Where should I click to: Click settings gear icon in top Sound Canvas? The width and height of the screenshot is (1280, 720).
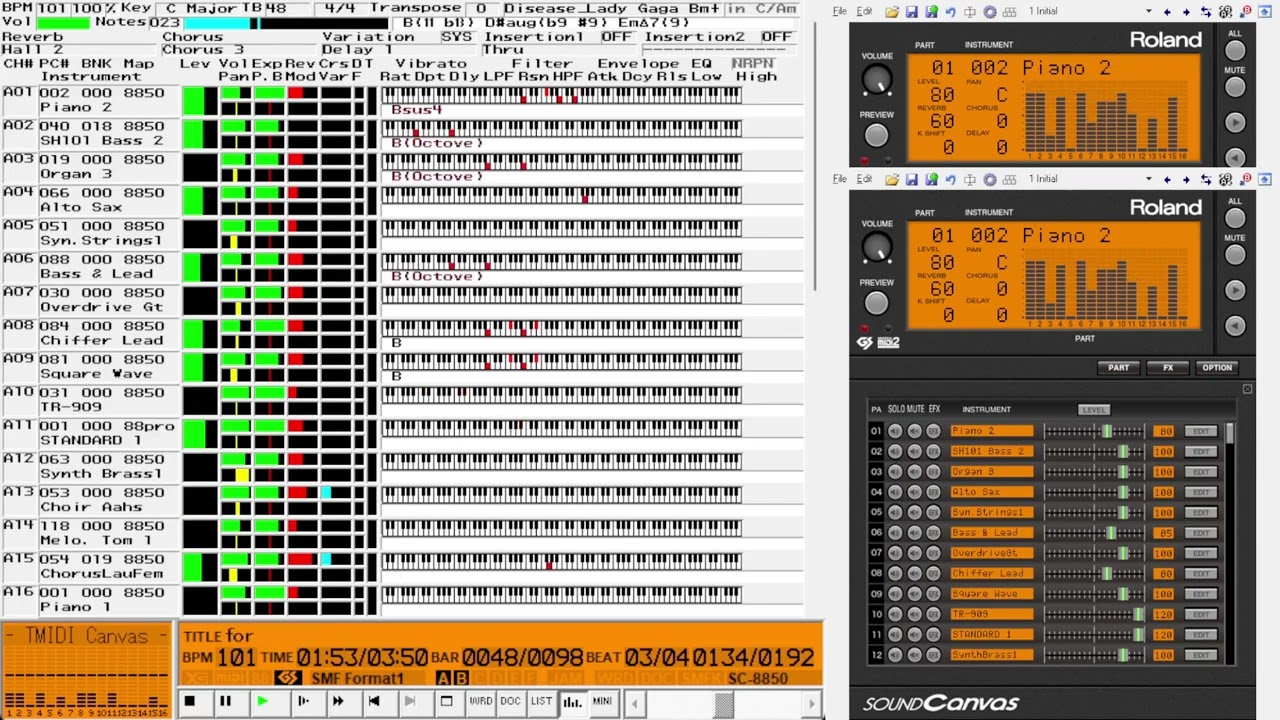click(990, 12)
